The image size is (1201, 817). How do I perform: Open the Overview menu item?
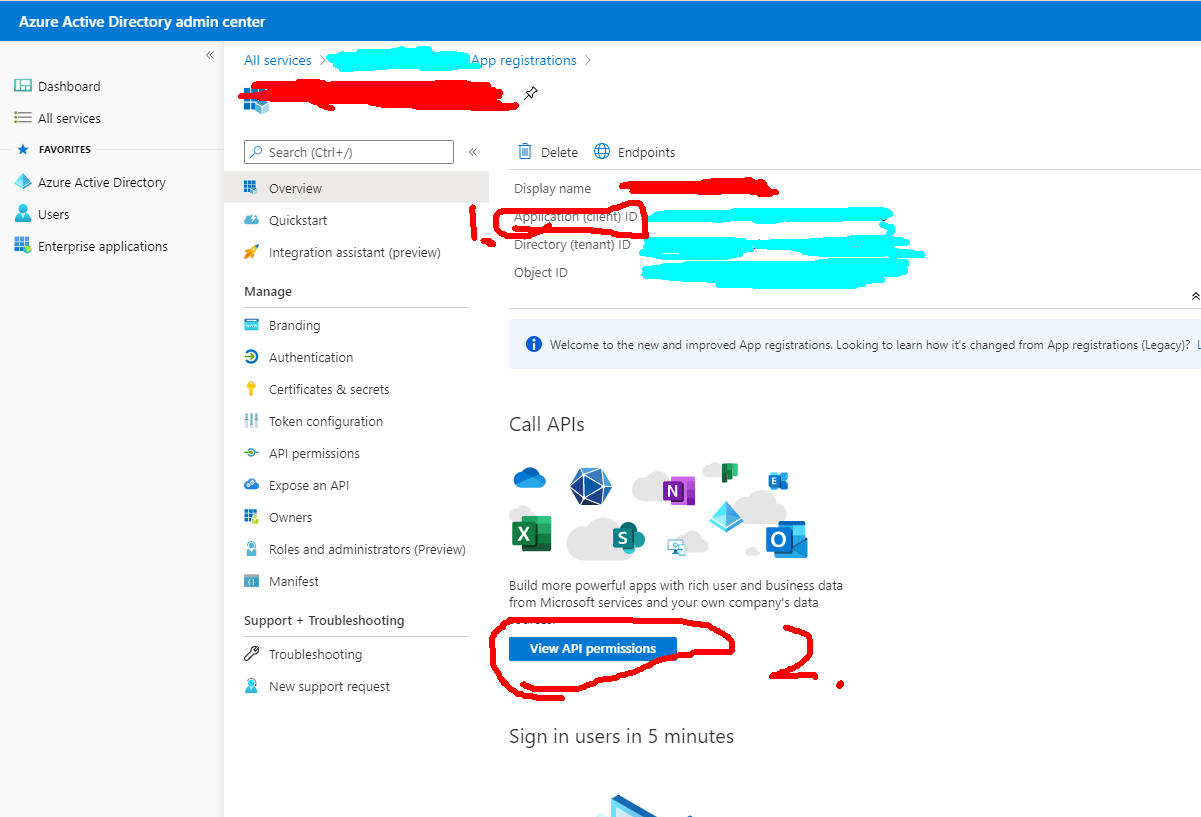356,188
